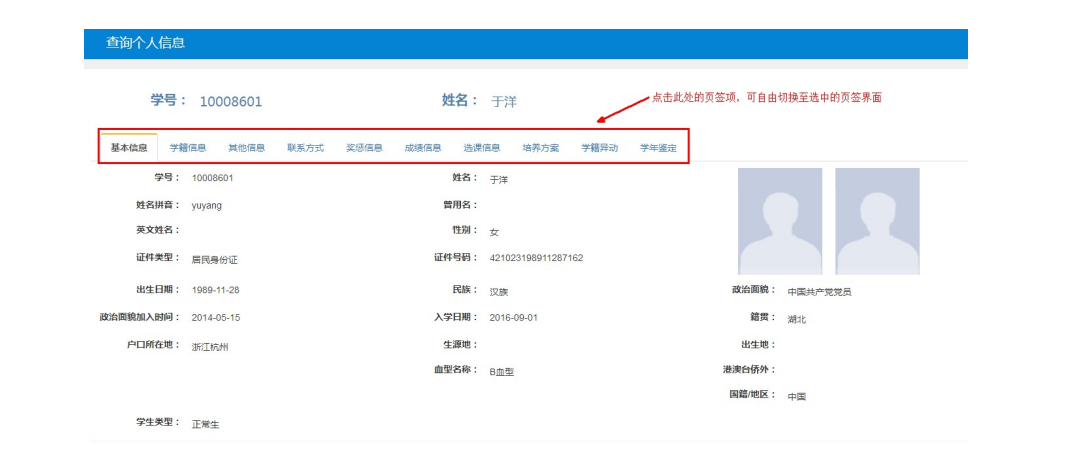The height and width of the screenshot is (475, 1071).
Task: Click the birth date 1989-11-28
Action: [x=216, y=290]
